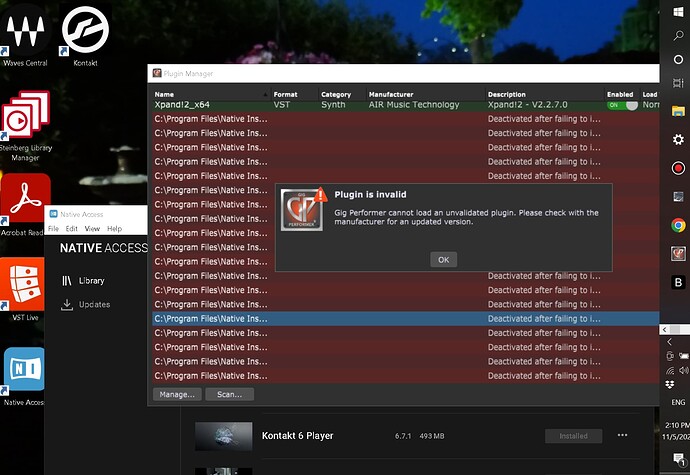Click the Manufacturer column header

391,94
